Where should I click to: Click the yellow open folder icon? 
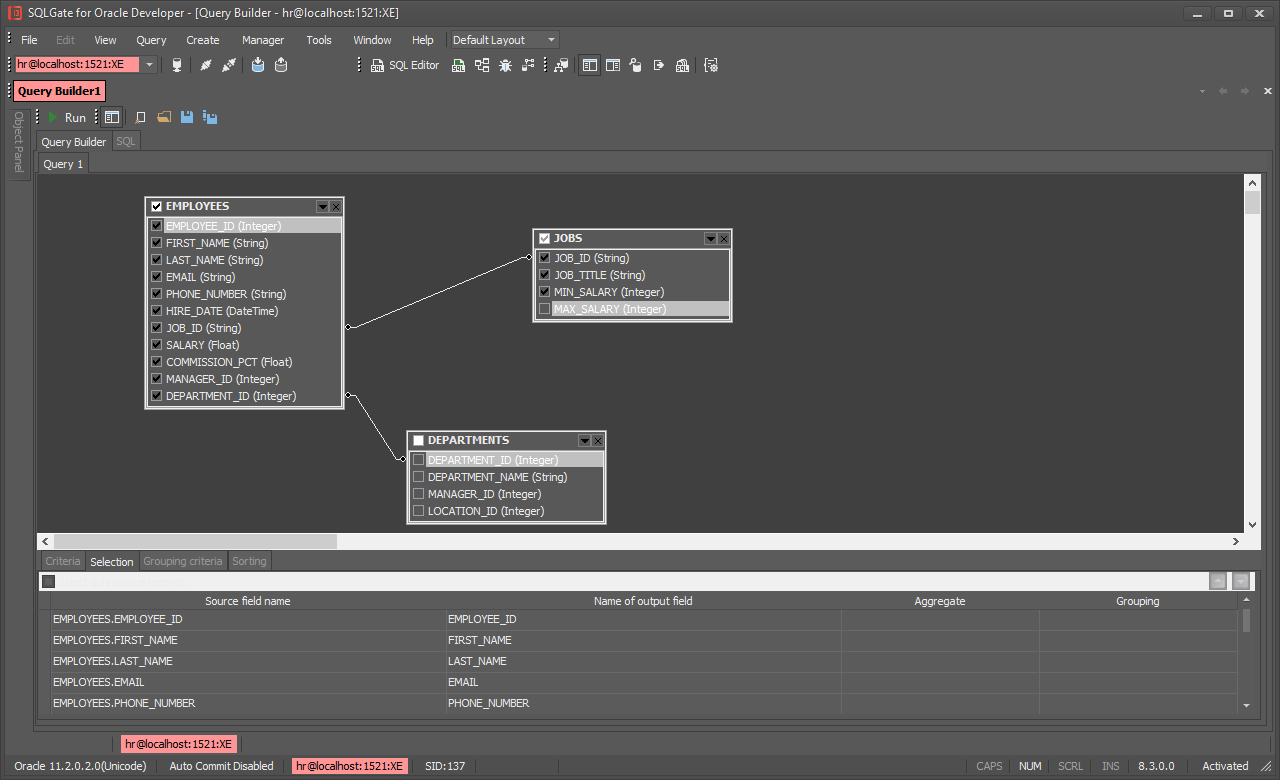pos(164,117)
